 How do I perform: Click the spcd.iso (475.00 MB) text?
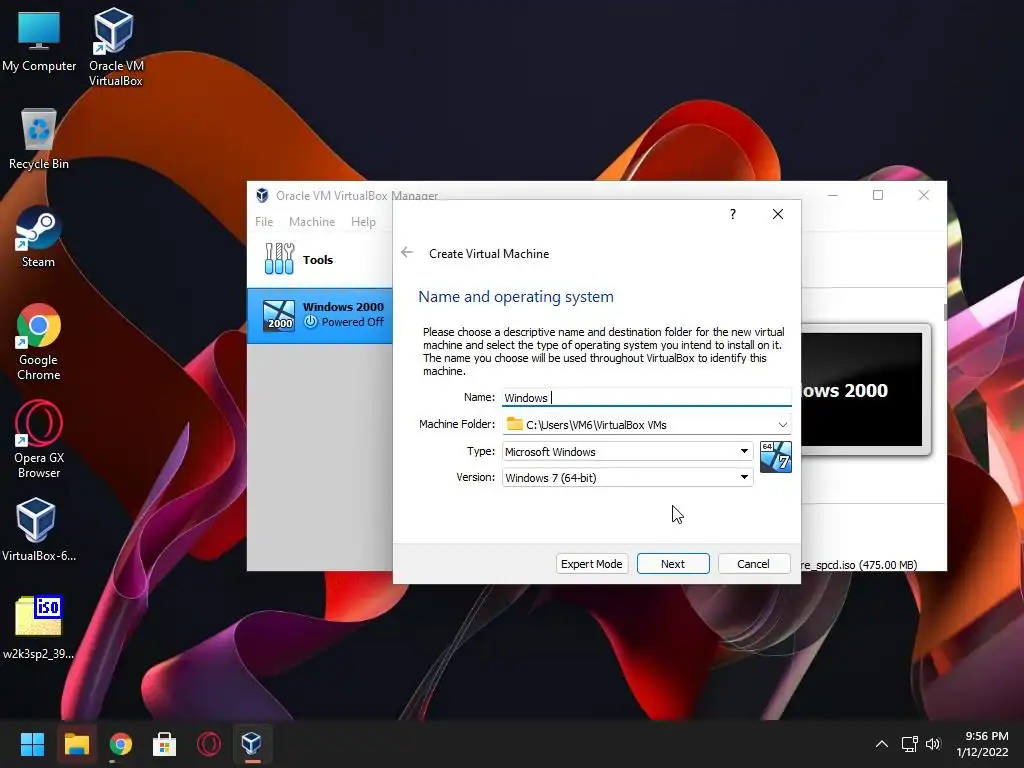tap(860, 565)
